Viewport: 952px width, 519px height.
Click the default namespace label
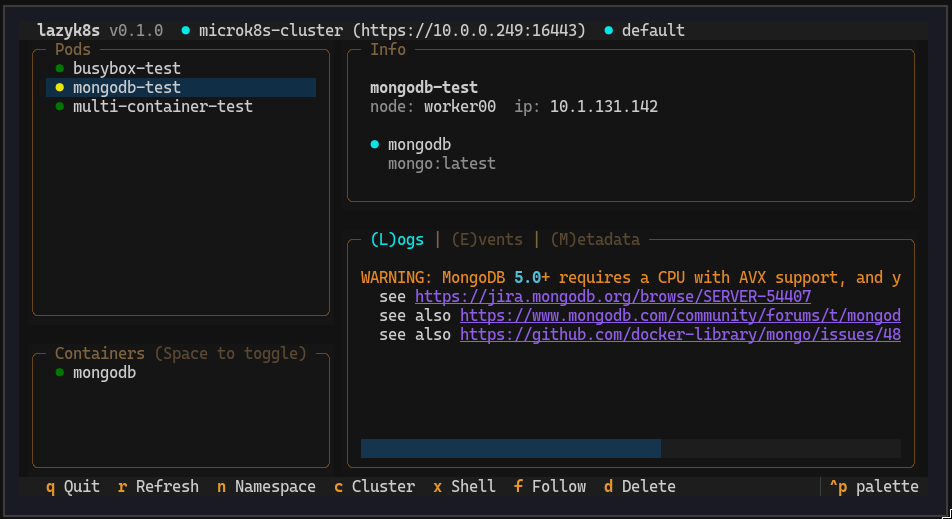pyautogui.click(x=653, y=30)
